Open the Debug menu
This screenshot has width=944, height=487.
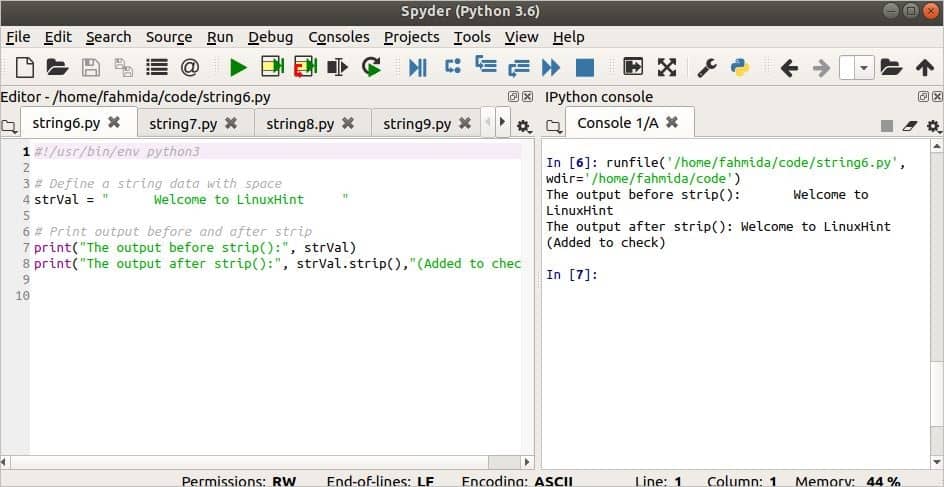point(270,37)
